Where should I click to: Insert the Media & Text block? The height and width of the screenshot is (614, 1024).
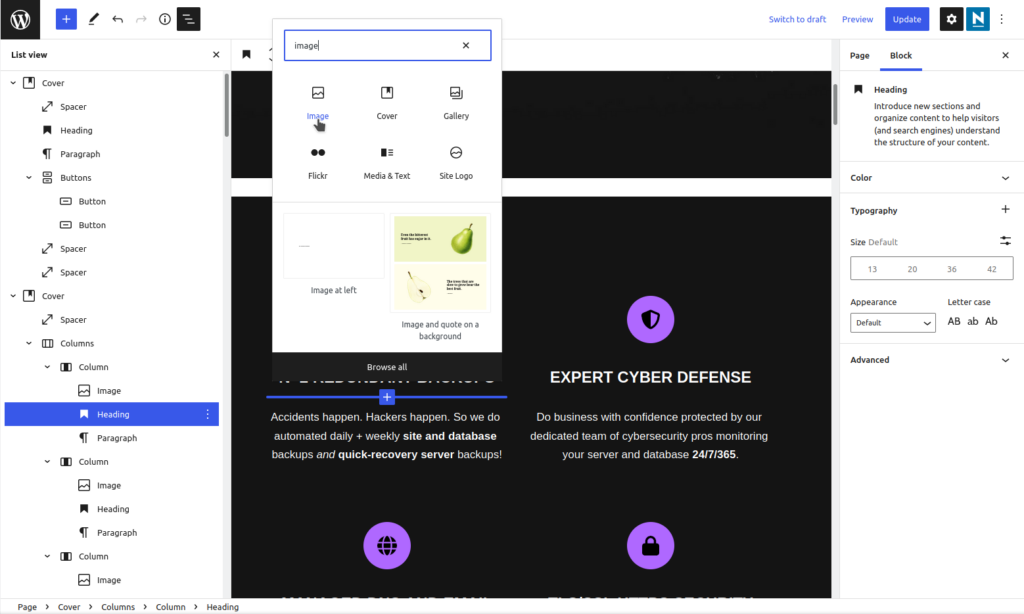[387, 163]
